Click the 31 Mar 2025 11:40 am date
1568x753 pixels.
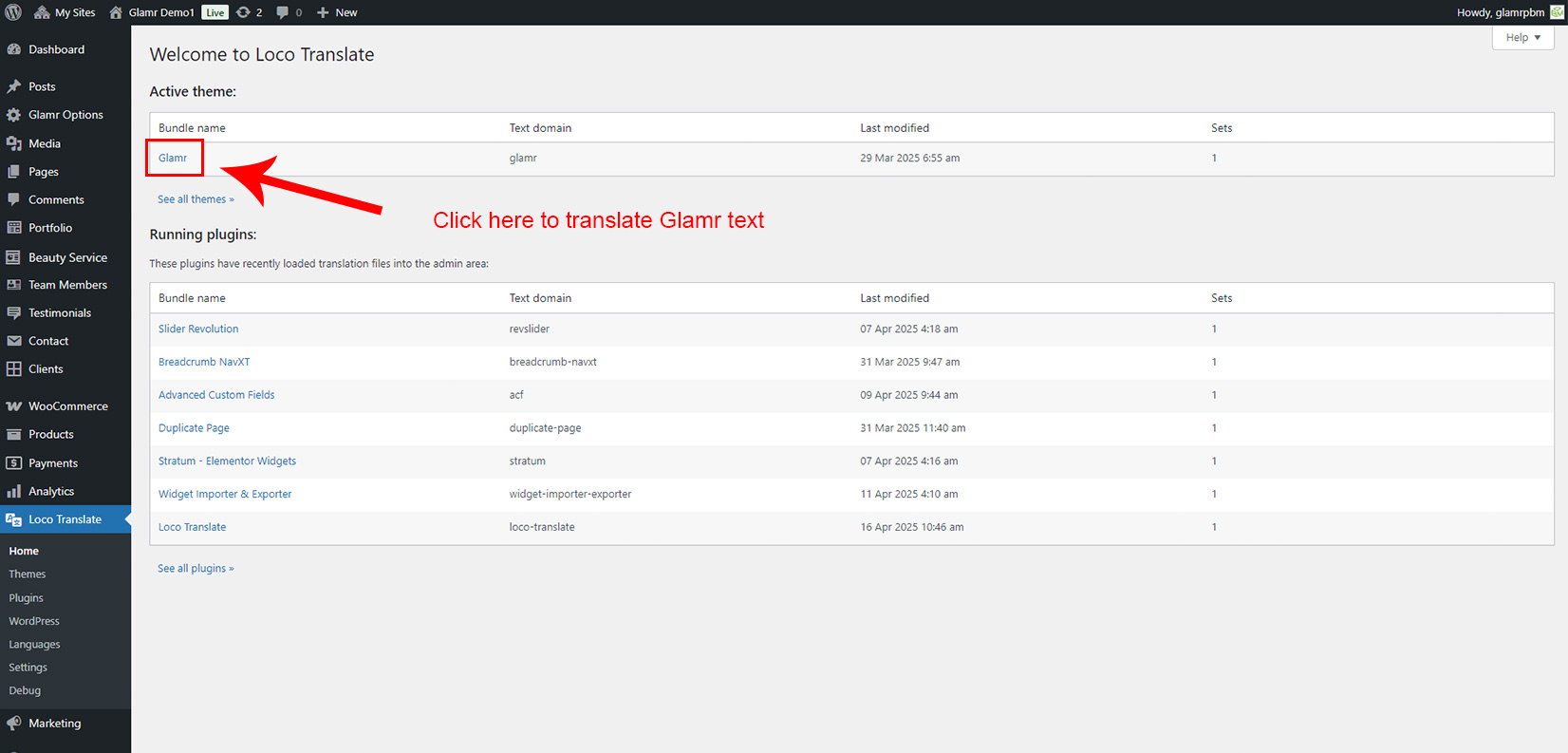pos(913,428)
